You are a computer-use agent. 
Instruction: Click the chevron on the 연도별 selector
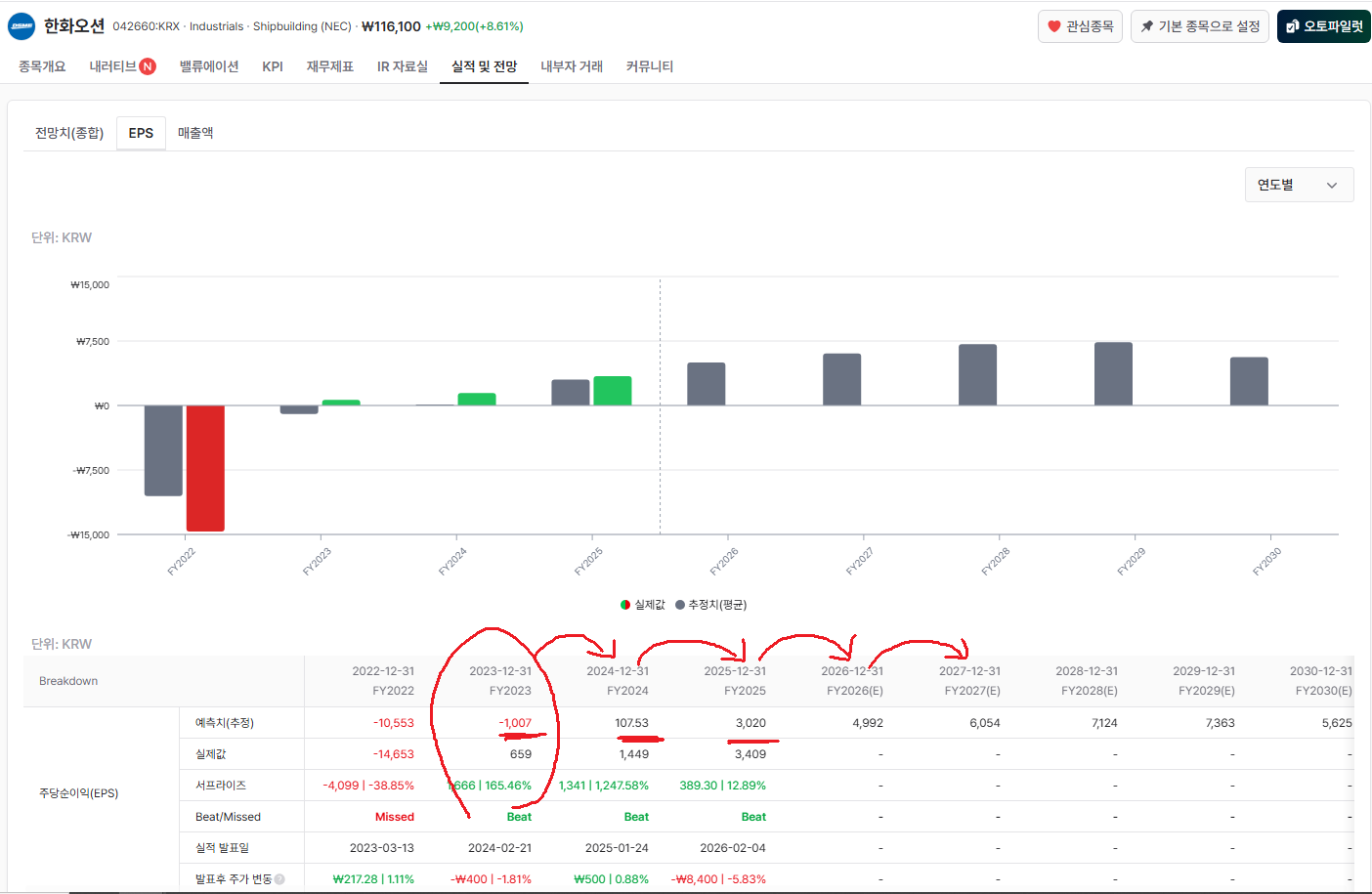tap(1332, 186)
